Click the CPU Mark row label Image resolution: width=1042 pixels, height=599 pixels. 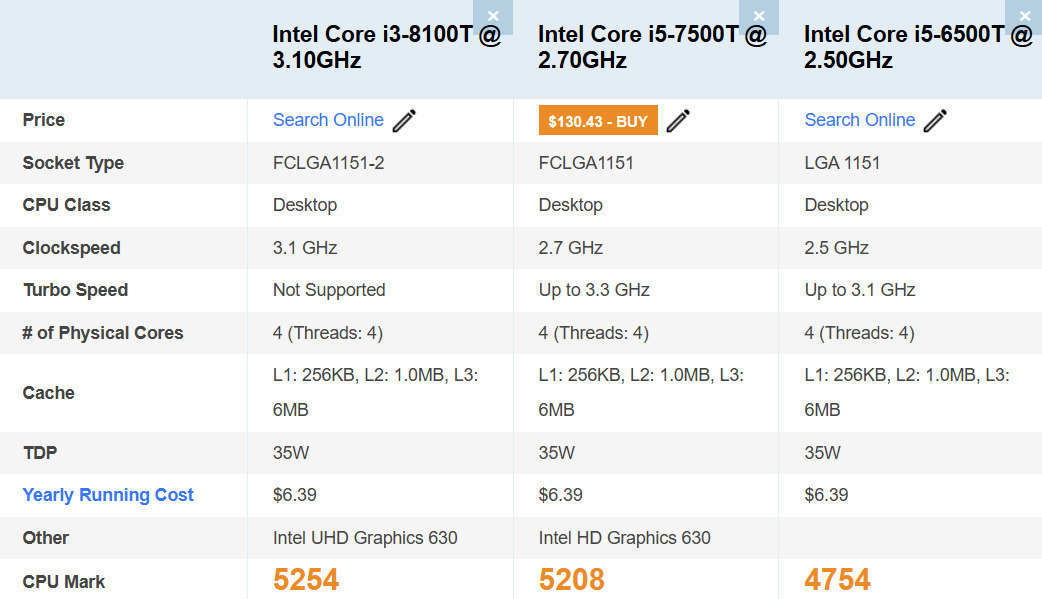tap(64, 581)
